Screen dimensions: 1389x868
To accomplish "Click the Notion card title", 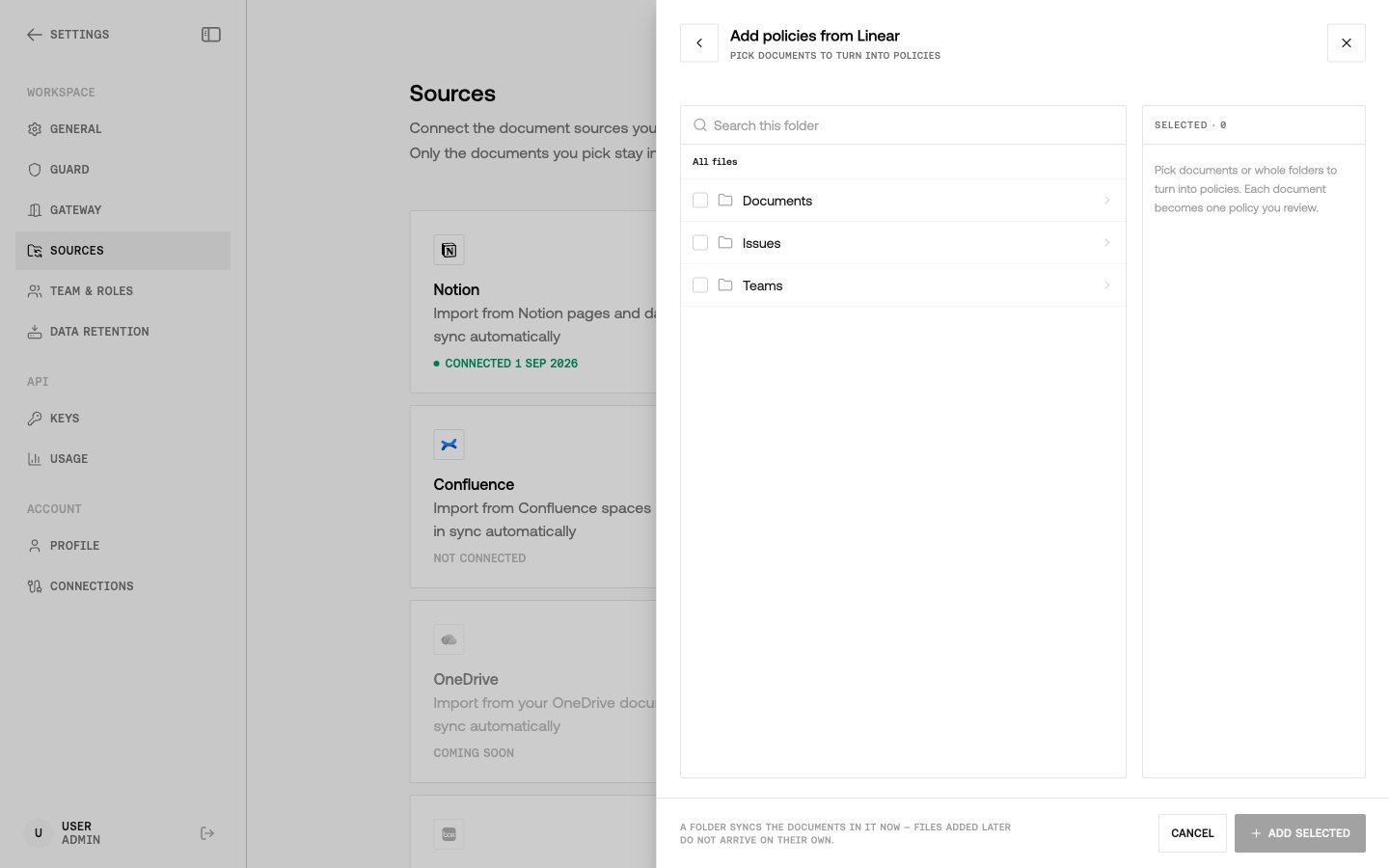I will click(x=456, y=289).
